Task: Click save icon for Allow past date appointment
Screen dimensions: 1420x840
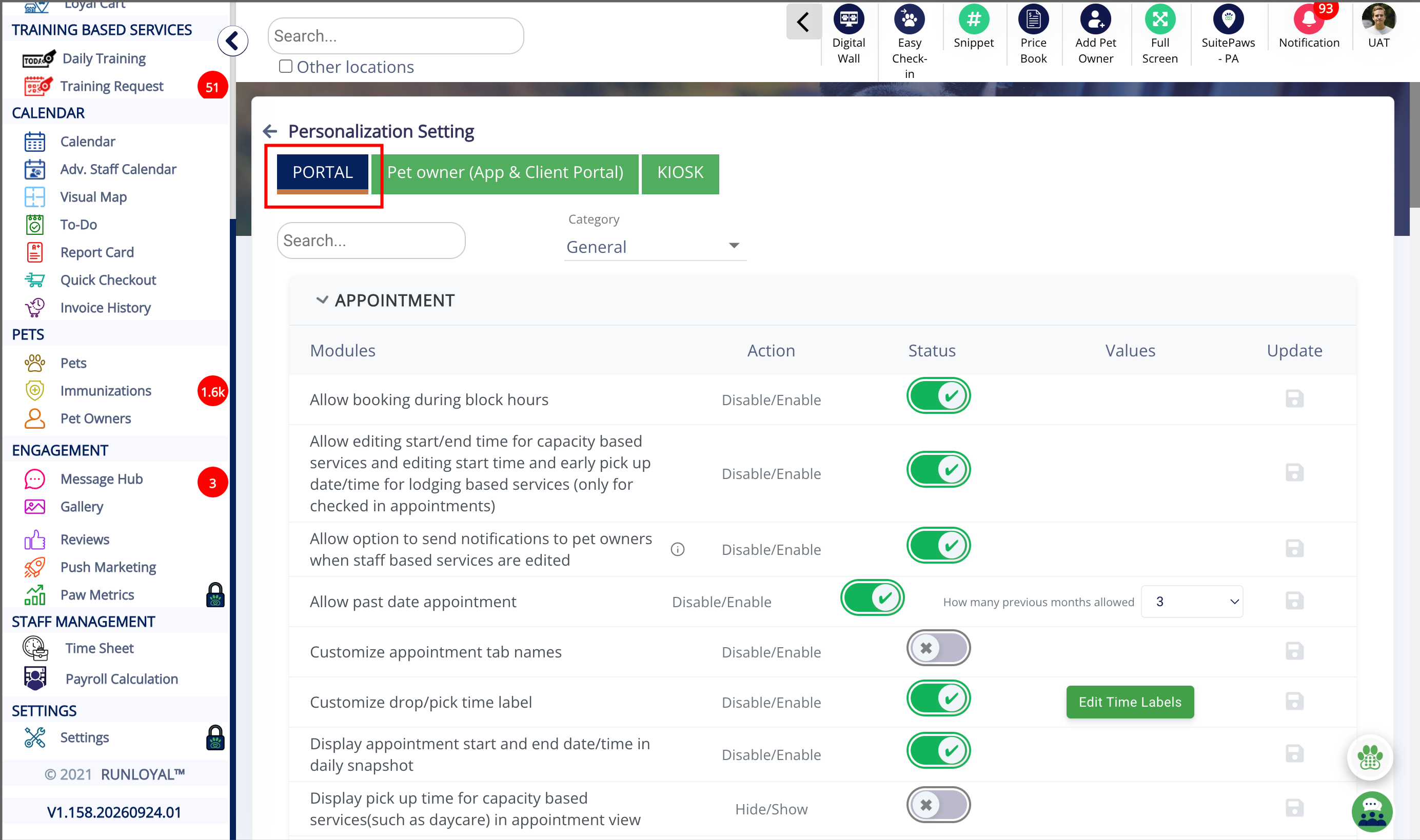Action: coord(1294,601)
